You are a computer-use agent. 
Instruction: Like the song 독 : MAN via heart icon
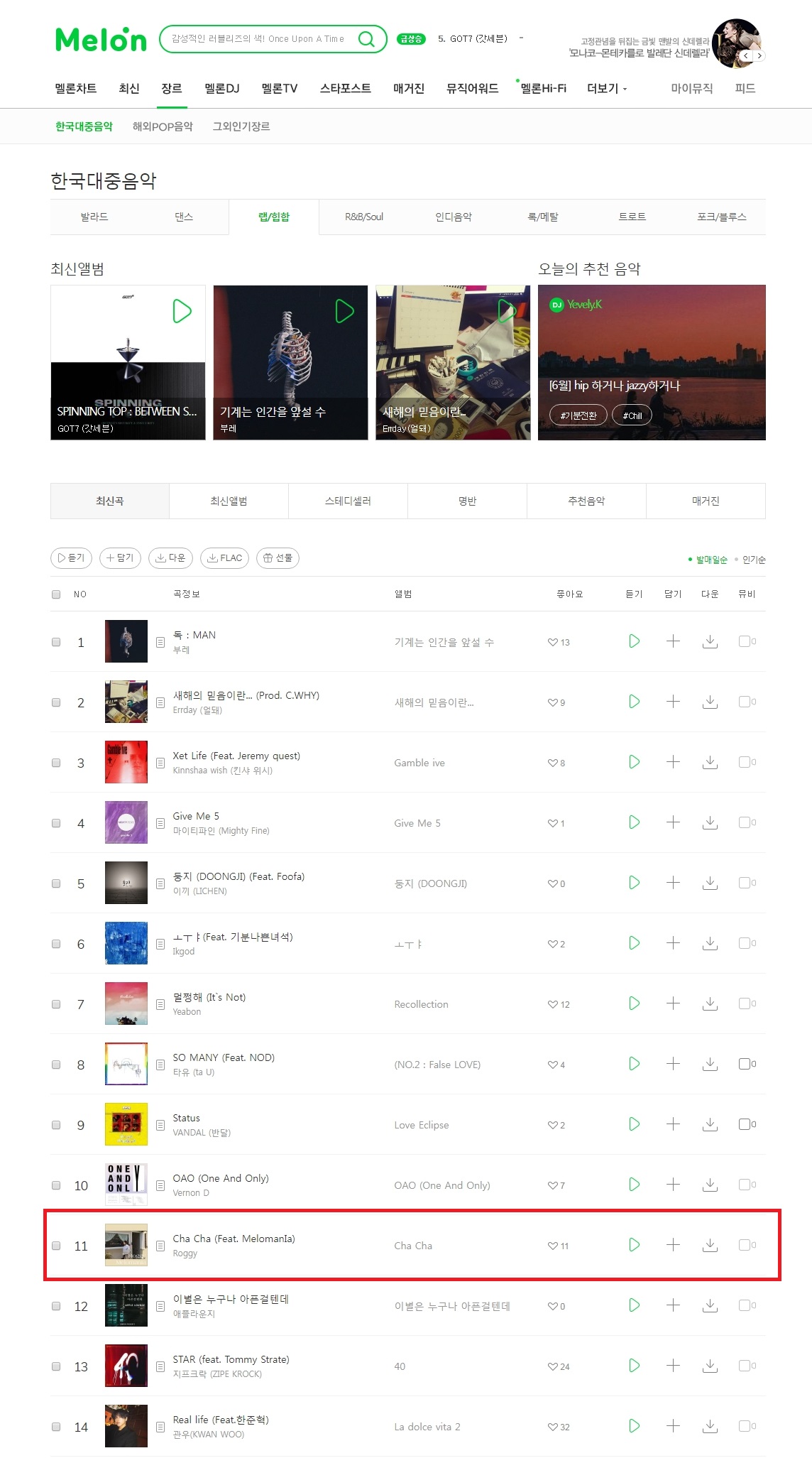pyautogui.click(x=552, y=642)
